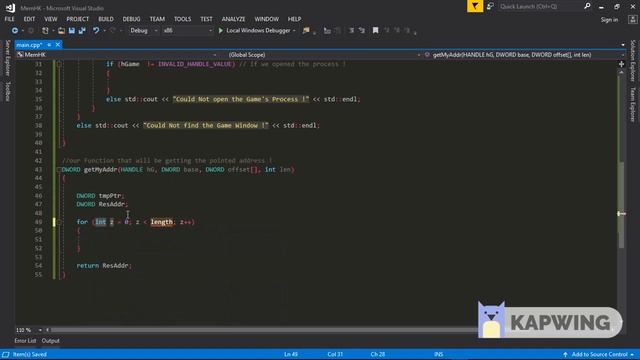Click the split editor plus icon
640x360 pixels.
coord(621,64)
